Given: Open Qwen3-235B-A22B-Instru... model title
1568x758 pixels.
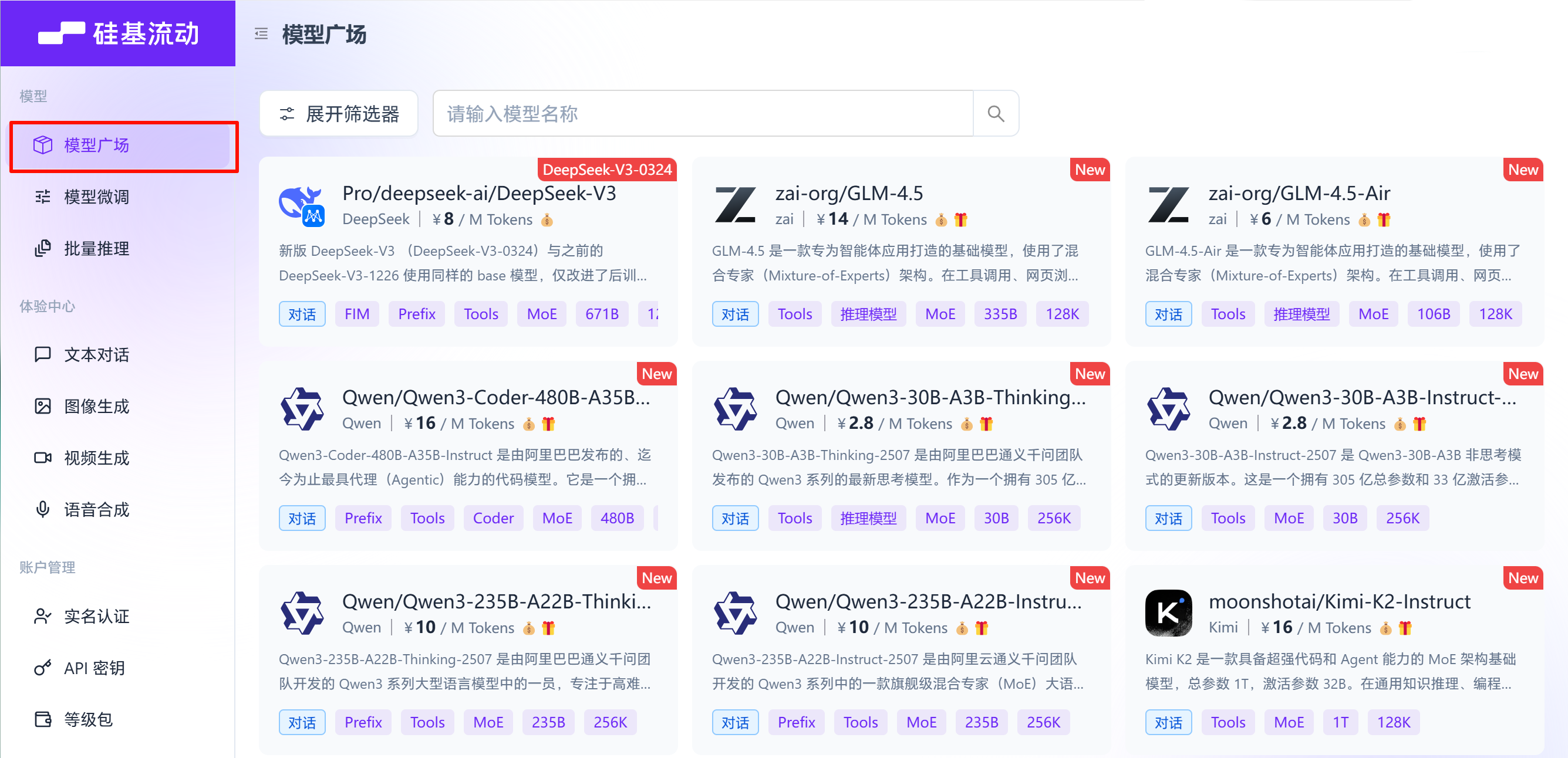Looking at the screenshot, I should (928, 602).
